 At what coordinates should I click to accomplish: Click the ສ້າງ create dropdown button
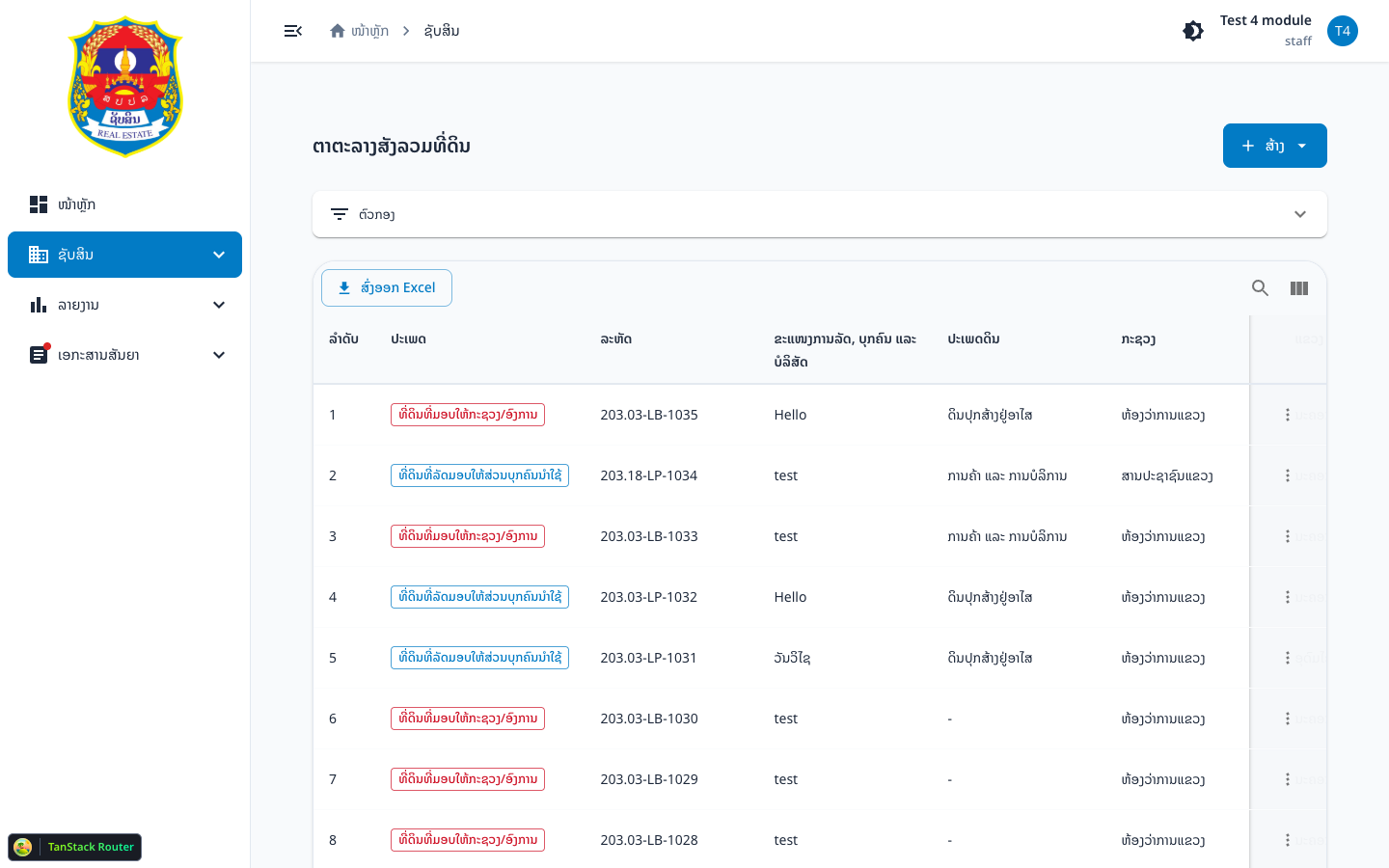(x=1275, y=146)
